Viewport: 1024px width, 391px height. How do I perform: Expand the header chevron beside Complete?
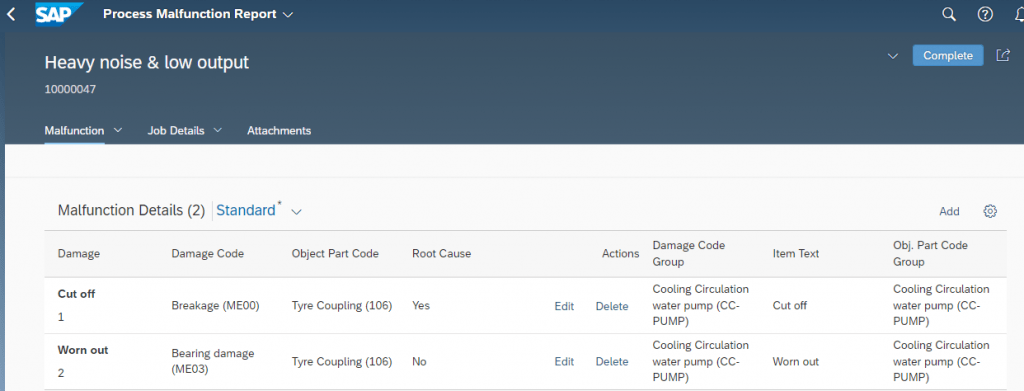click(893, 56)
